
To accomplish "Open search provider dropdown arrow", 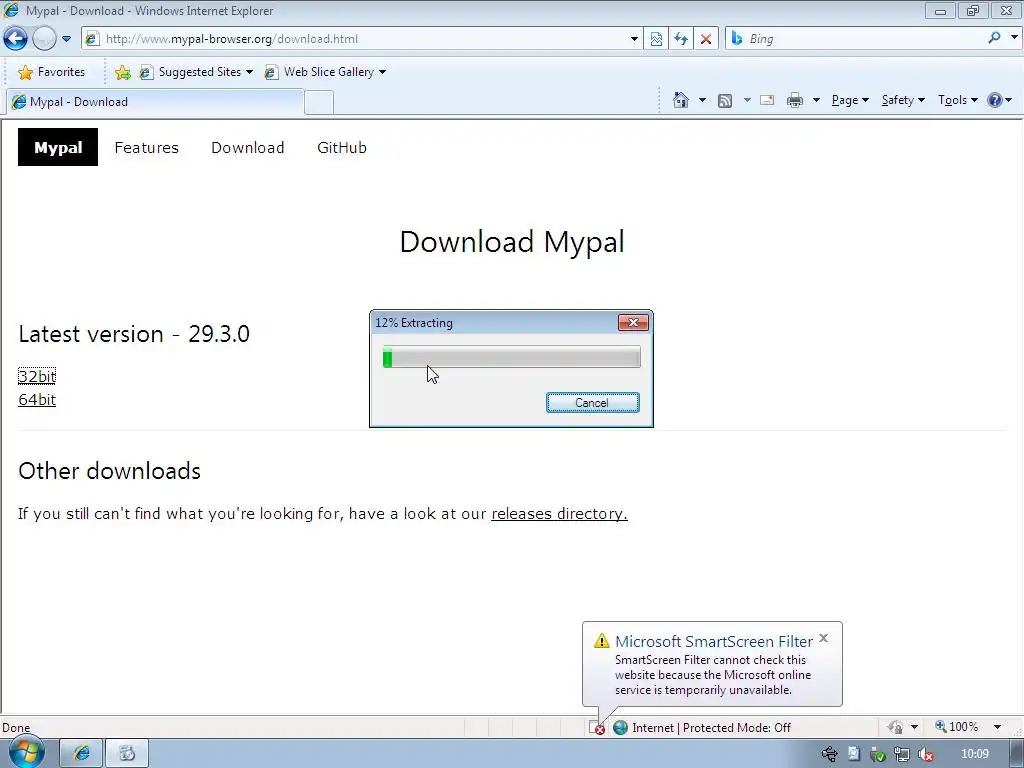I will tap(1014, 38).
